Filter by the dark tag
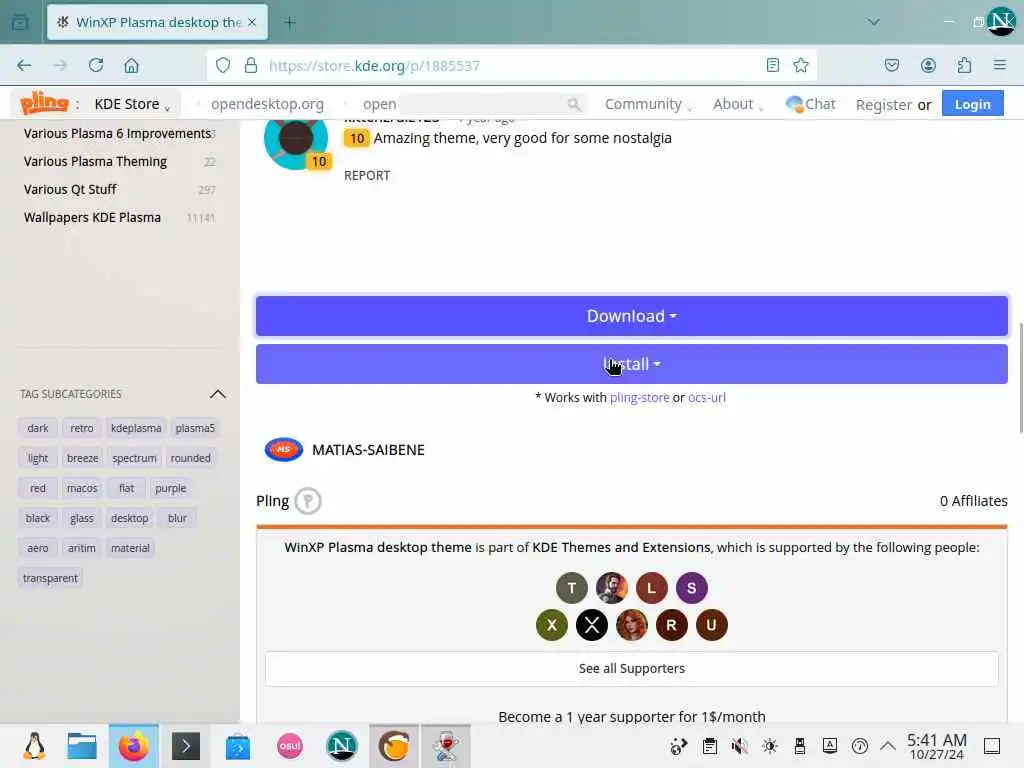The height and width of the screenshot is (768, 1024). pos(38,428)
